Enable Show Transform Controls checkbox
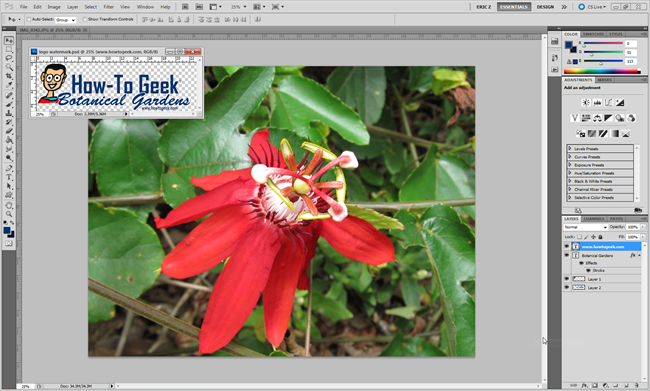The width and height of the screenshot is (650, 391). tap(85, 19)
